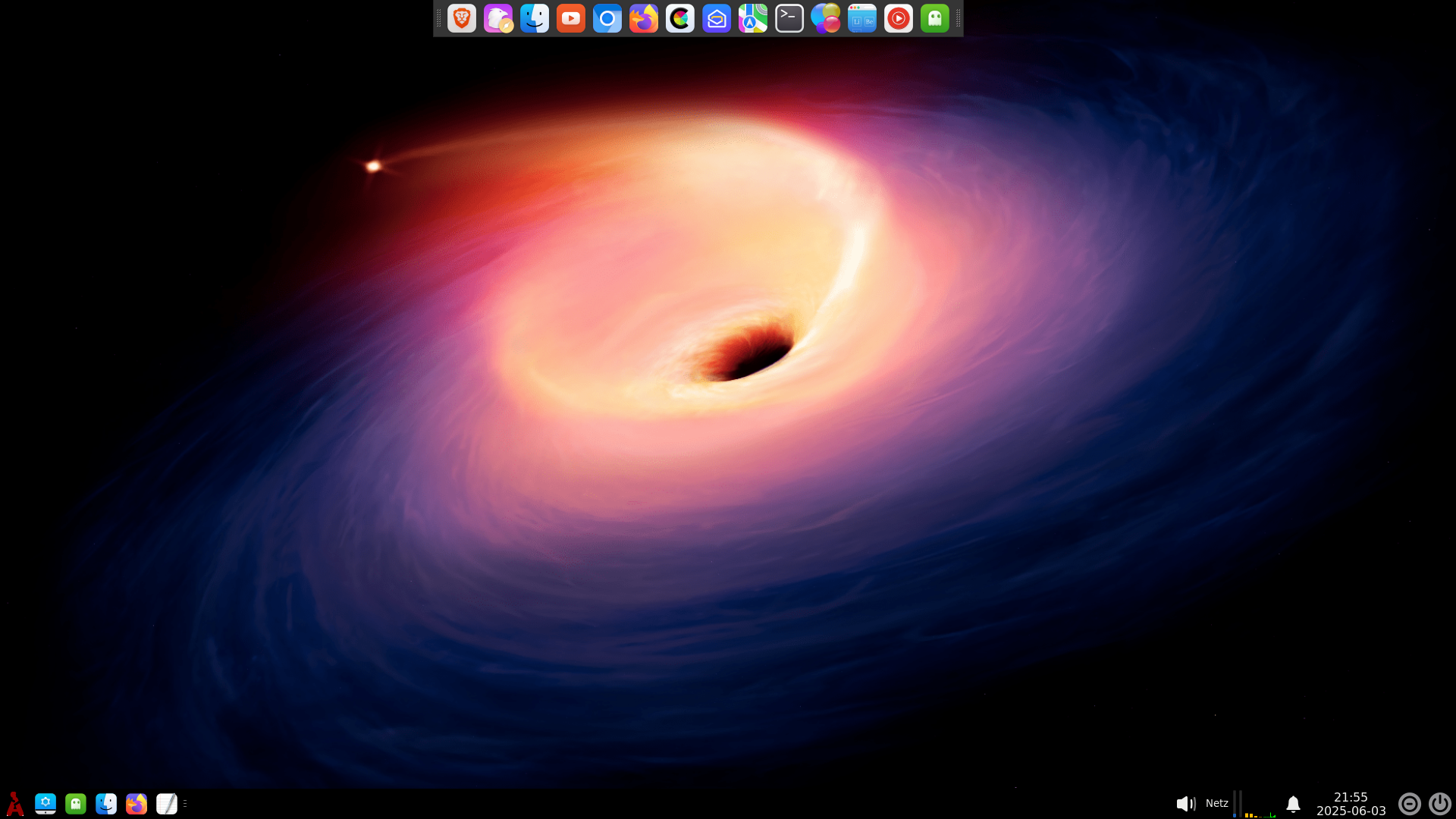The image size is (1456, 819).
Task: Launch Brave browser from top dock
Action: point(461,18)
